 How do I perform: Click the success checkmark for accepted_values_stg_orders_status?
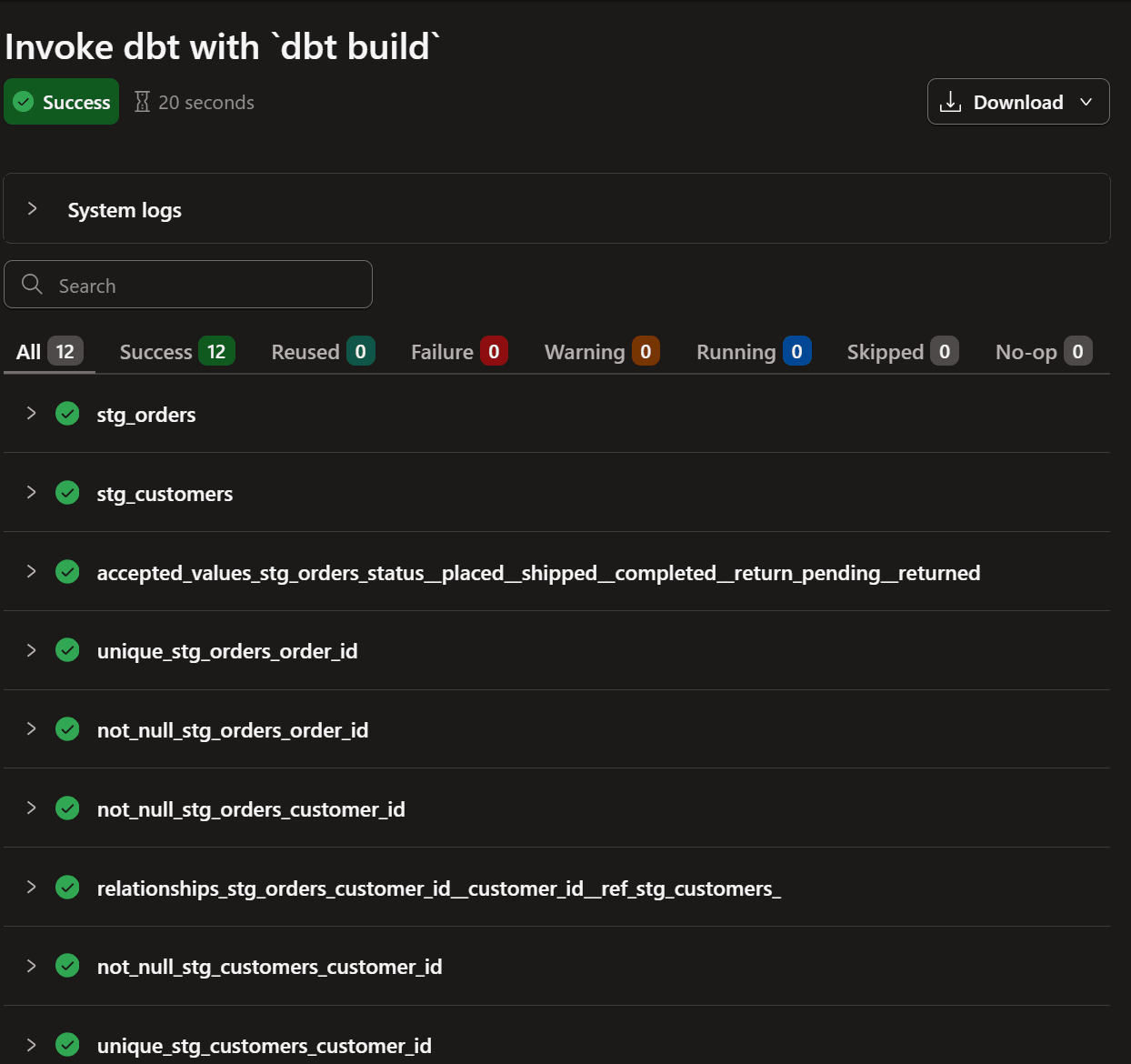point(67,572)
